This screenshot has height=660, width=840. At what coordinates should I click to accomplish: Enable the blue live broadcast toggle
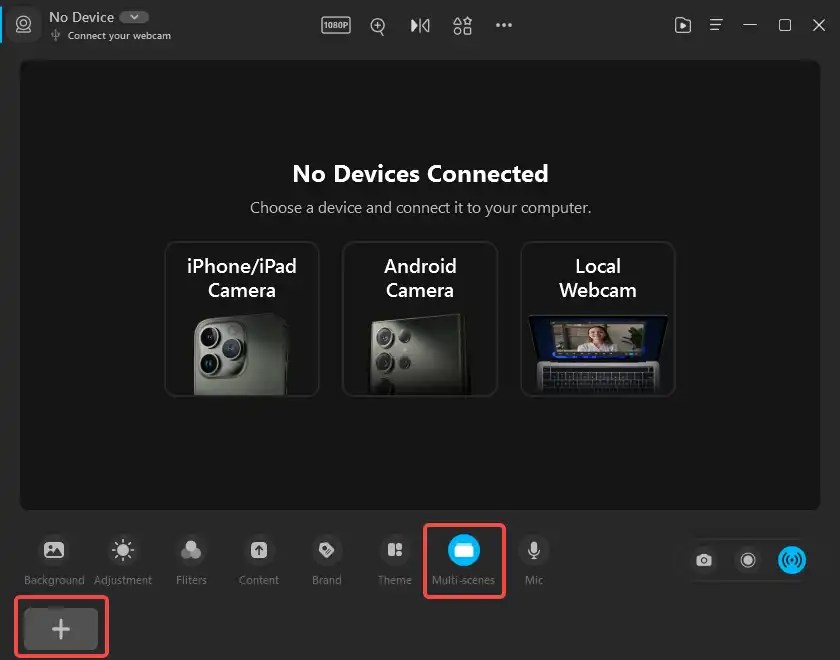click(x=792, y=560)
